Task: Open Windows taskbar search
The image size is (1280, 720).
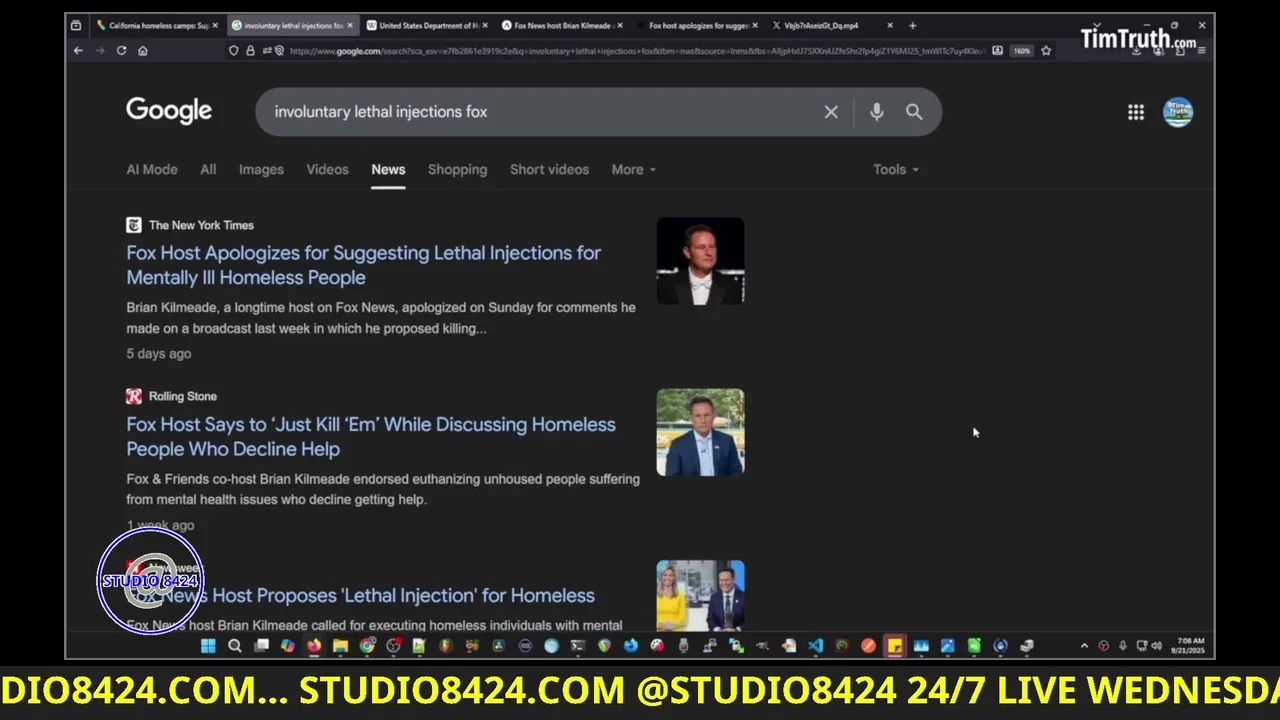Action: 235,646
